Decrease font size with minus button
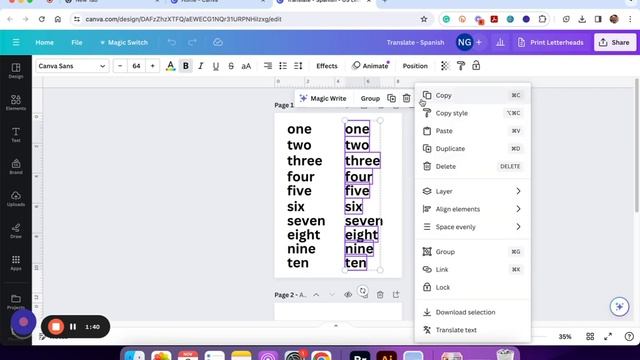This screenshot has width=640, height=360. coord(120,66)
